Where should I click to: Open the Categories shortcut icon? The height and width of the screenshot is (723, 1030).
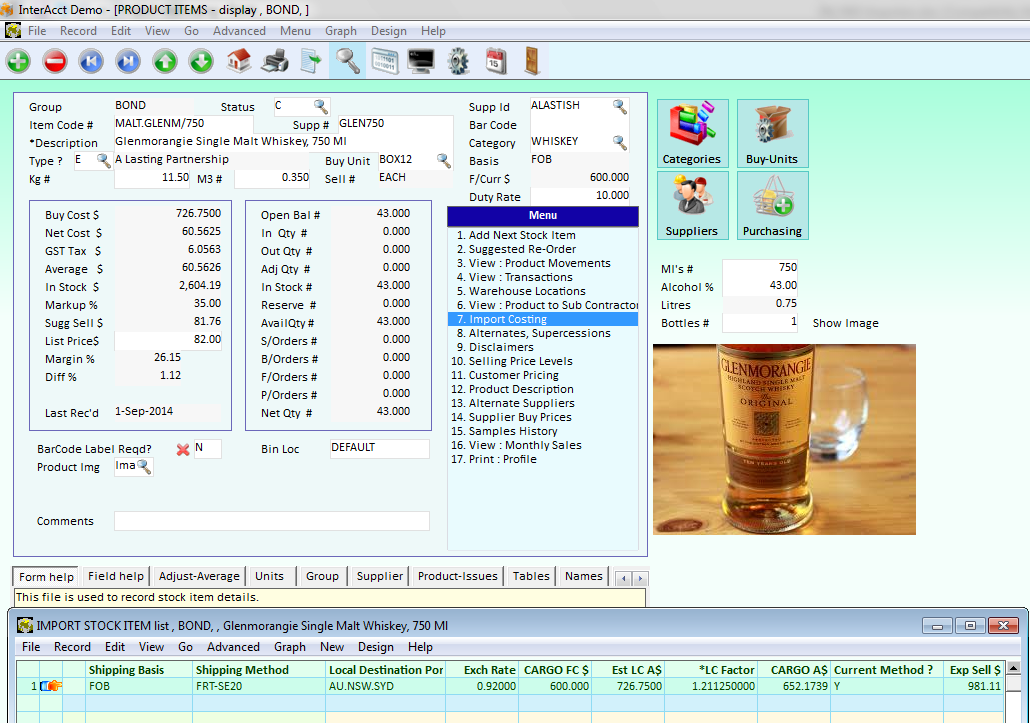click(x=692, y=133)
